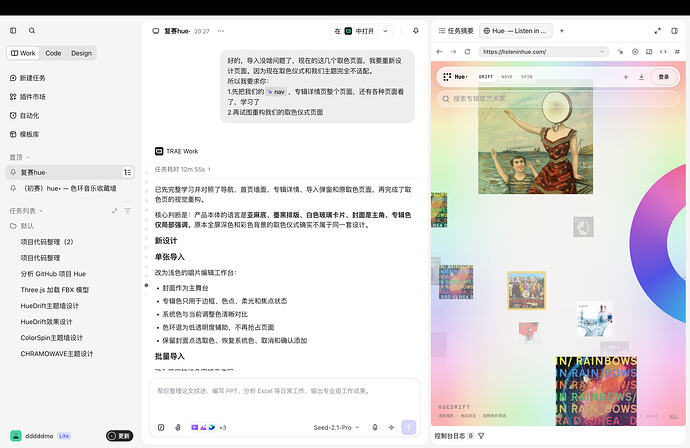Open the code view brackets icon
Screen dimensions: 690x448
pyautogui.click(x=663, y=52)
